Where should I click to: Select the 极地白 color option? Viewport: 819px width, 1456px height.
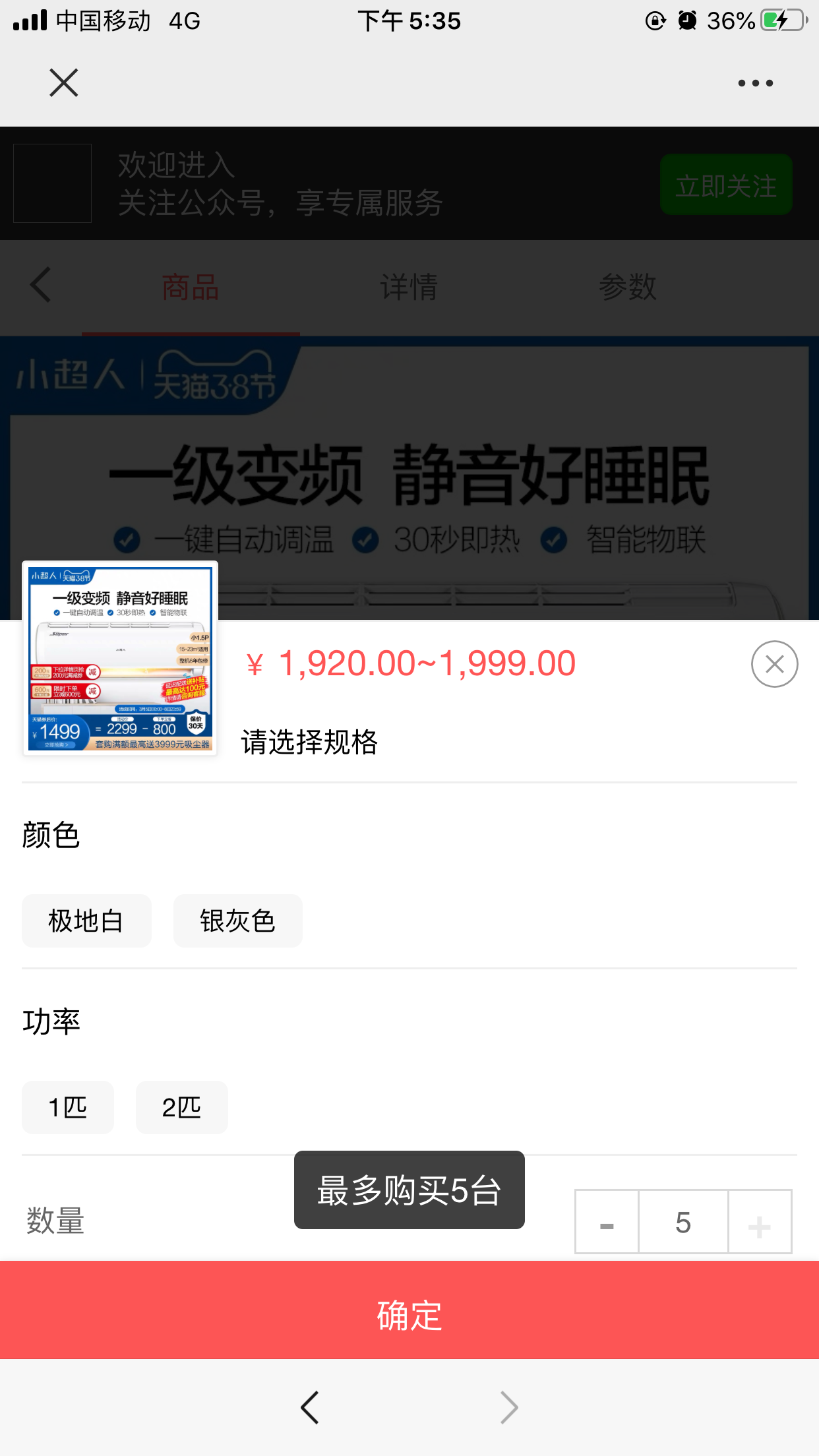point(86,921)
